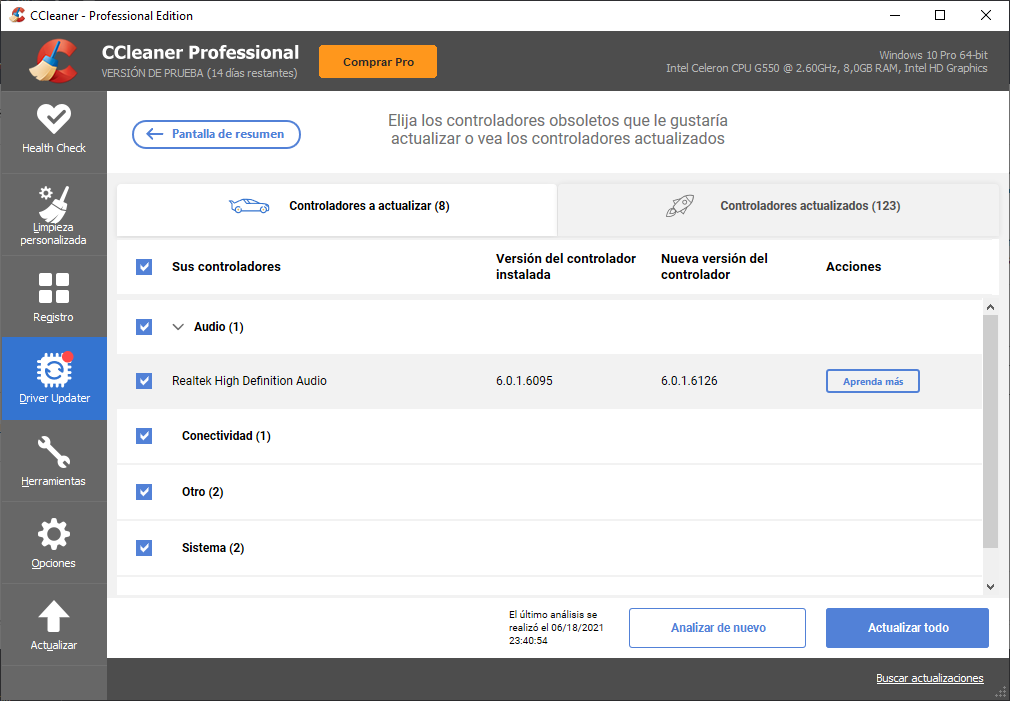Click Nueva versión del controlador header
Screen dimensions: 1010x701
tap(714, 267)
